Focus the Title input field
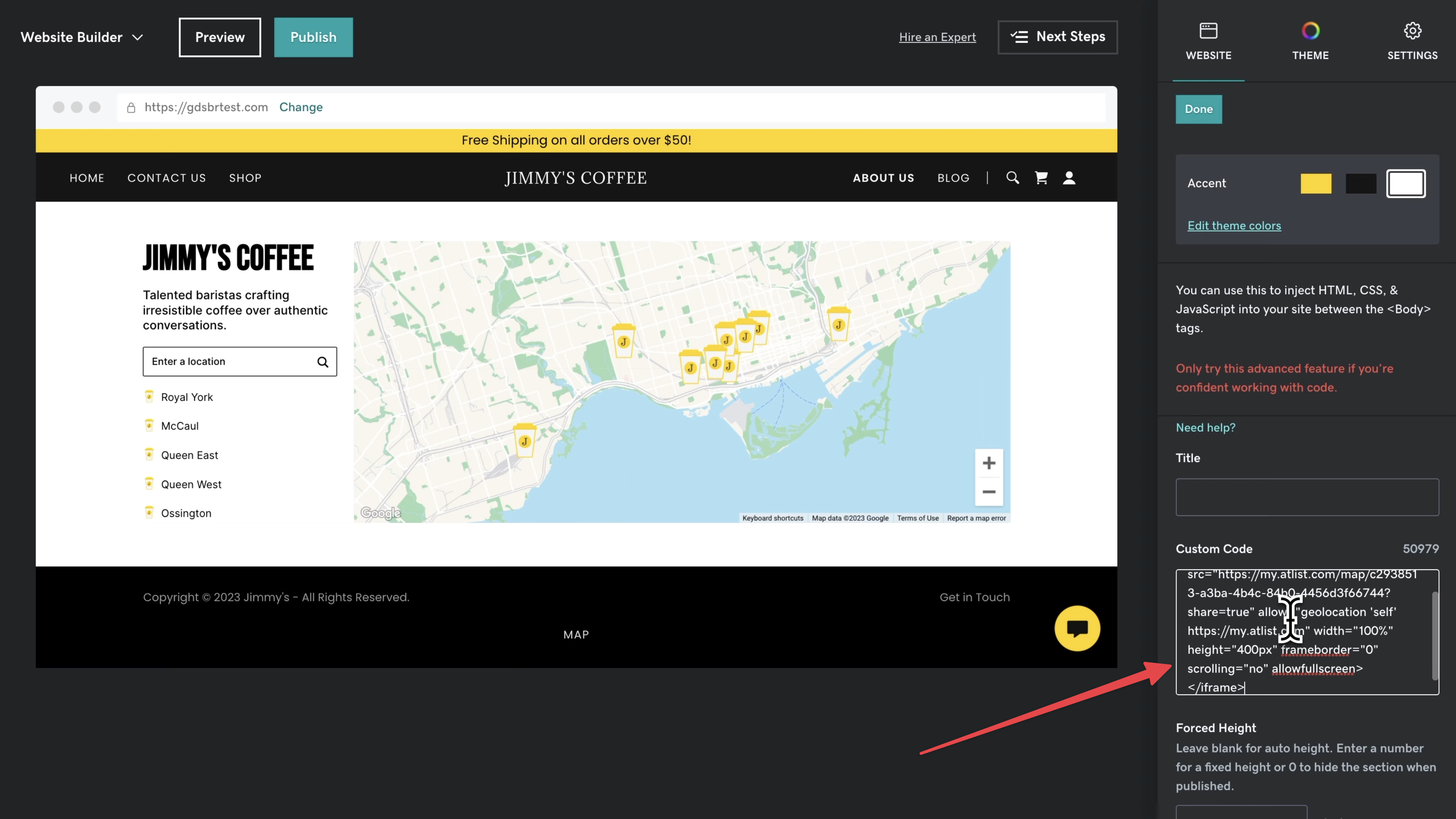 pyautogui.click(x=1307, y=497)
